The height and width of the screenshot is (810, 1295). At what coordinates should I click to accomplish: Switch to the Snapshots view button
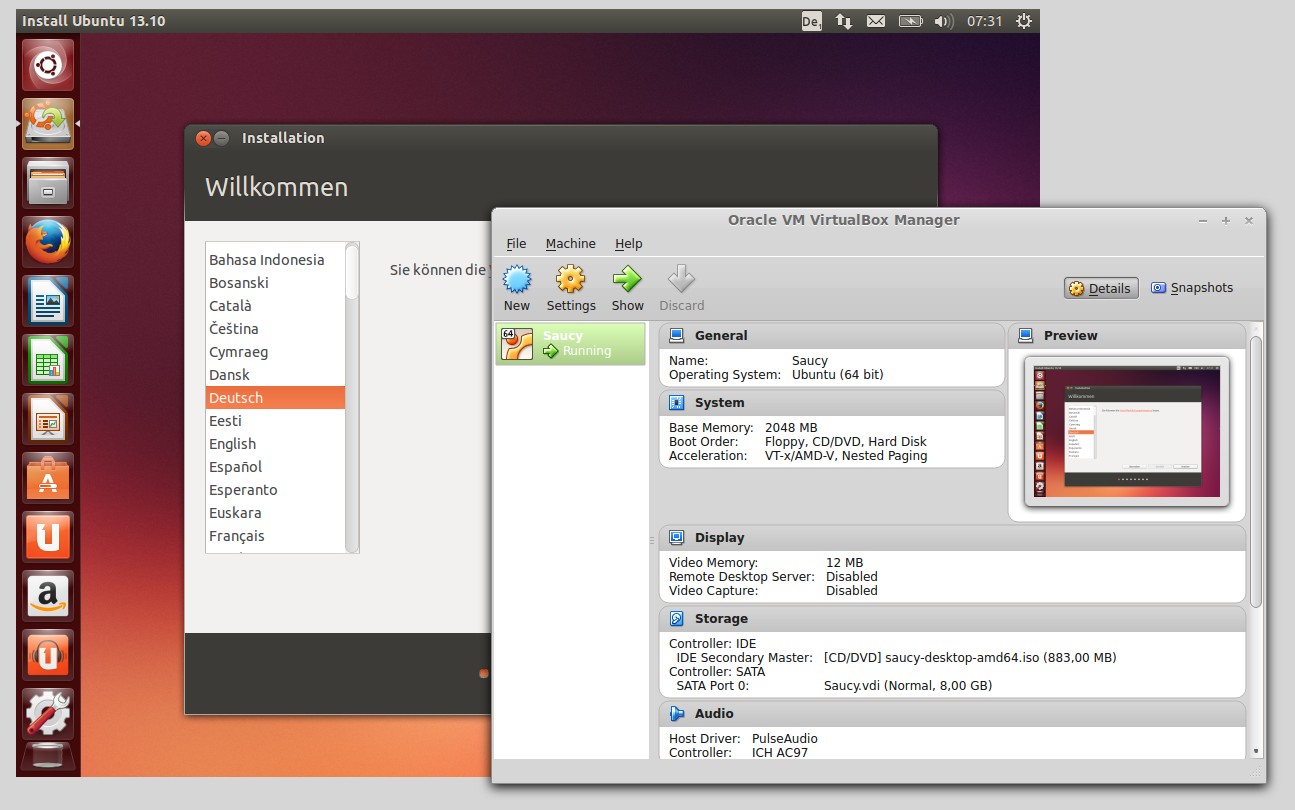[x=1191, y=288]
